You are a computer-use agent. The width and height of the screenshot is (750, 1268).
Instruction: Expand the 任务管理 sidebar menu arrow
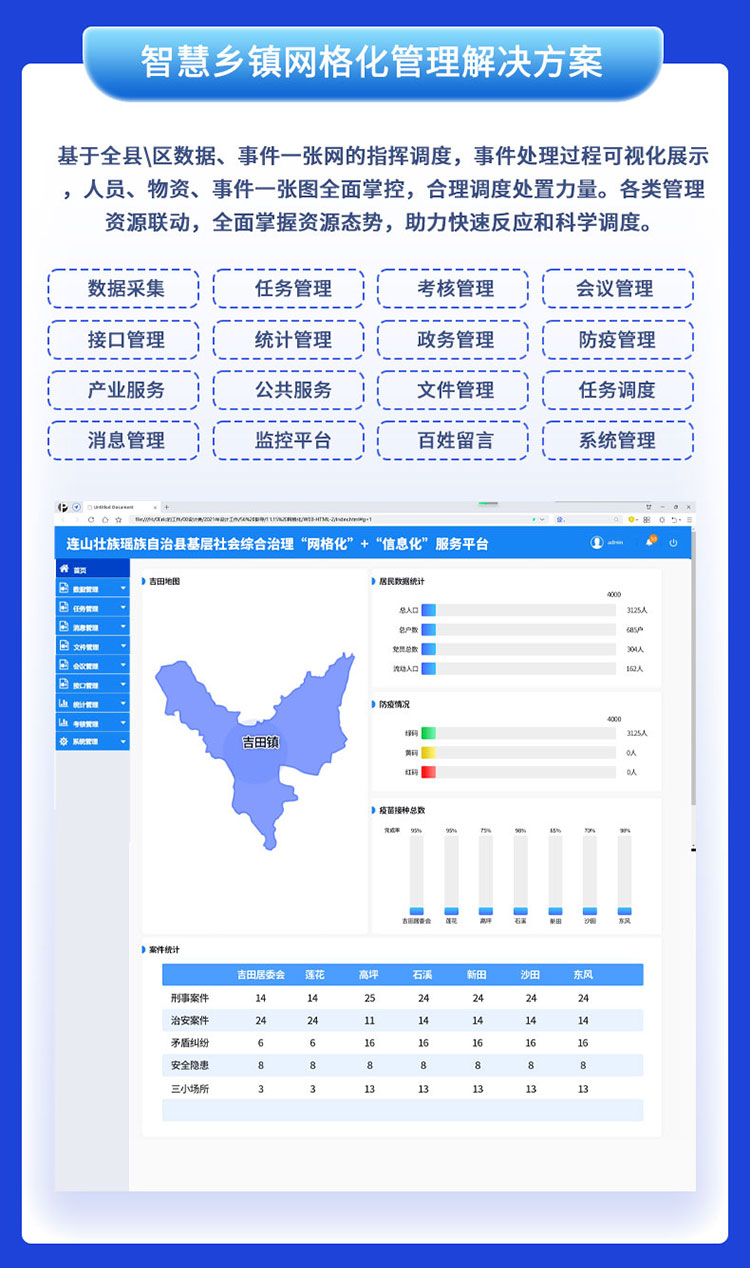pyautogui.click(x=123, y=608)
